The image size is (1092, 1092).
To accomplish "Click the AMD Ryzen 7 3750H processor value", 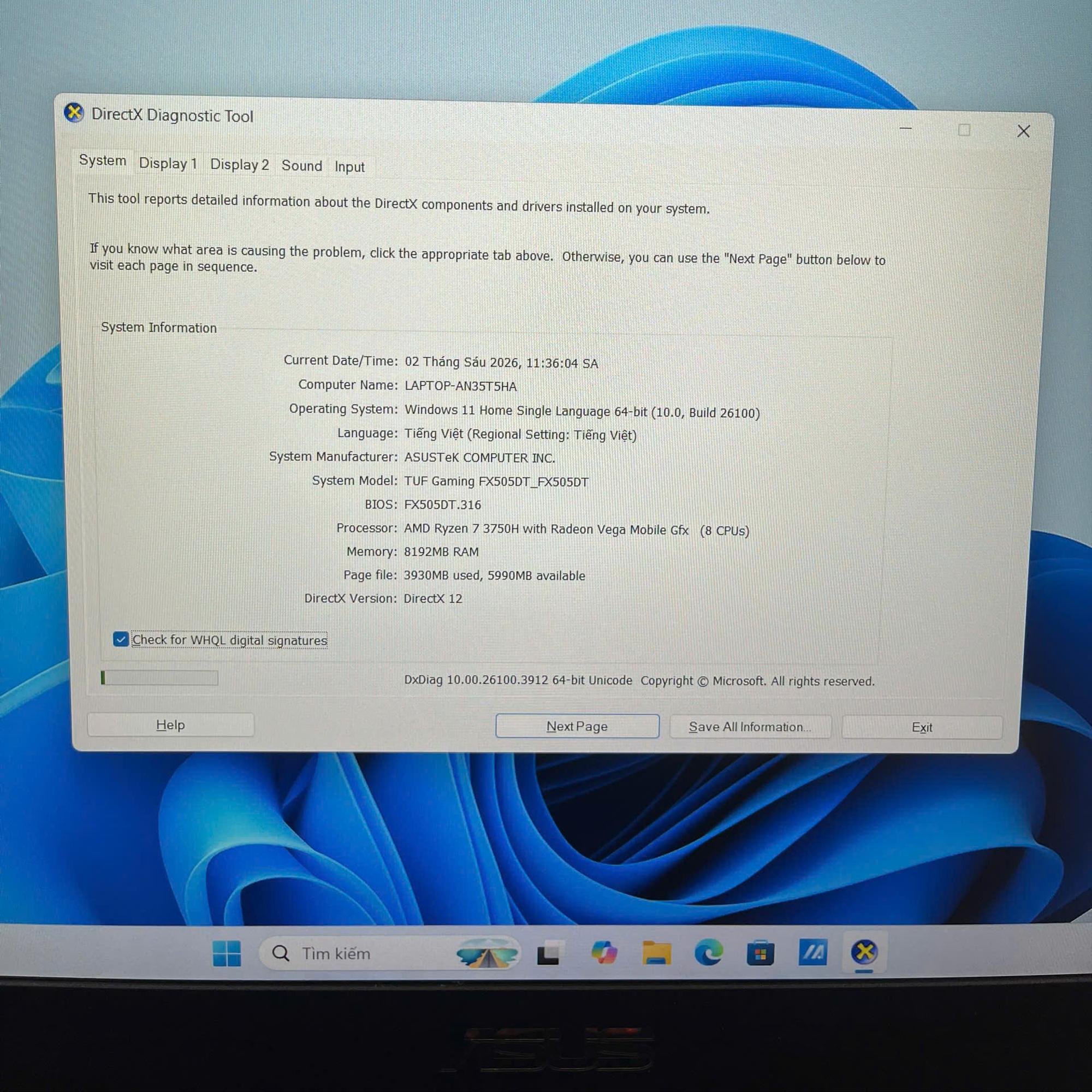I will pyautogui.click(x=577, y=530).
